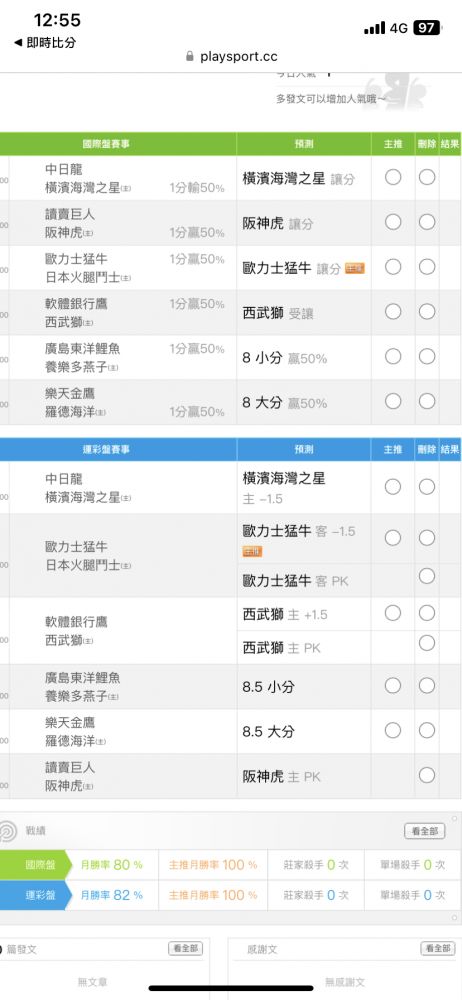Select the green 國際盤 record tab

[35, 865]
